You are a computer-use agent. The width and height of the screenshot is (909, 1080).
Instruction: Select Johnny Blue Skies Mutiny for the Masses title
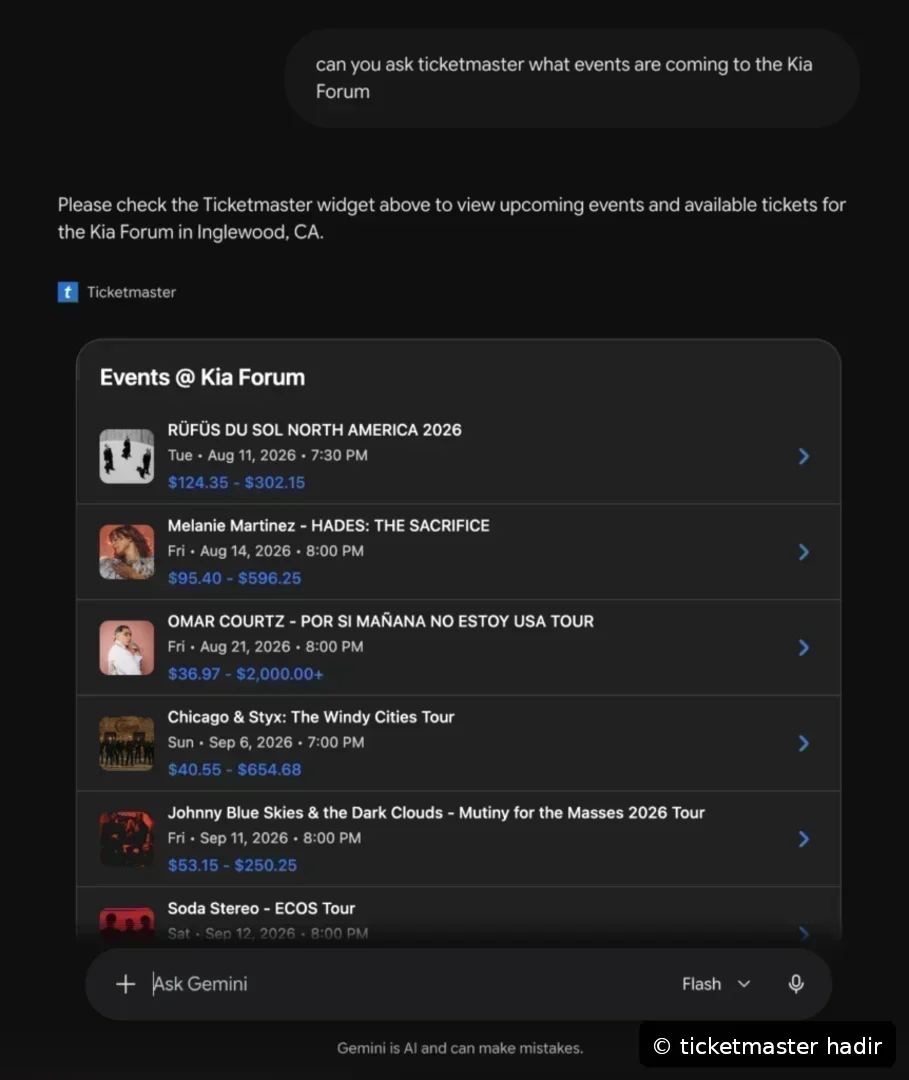point(437,813)
